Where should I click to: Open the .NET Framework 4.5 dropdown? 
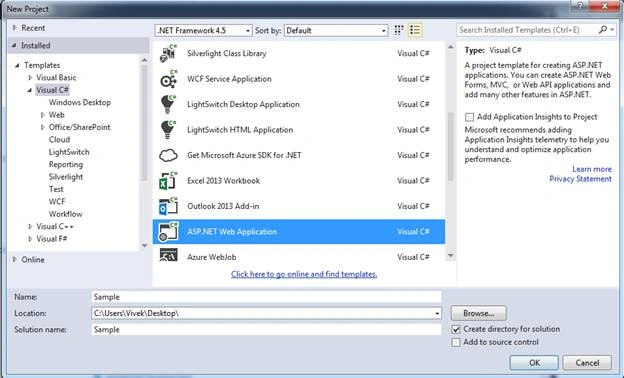[203, 31]
